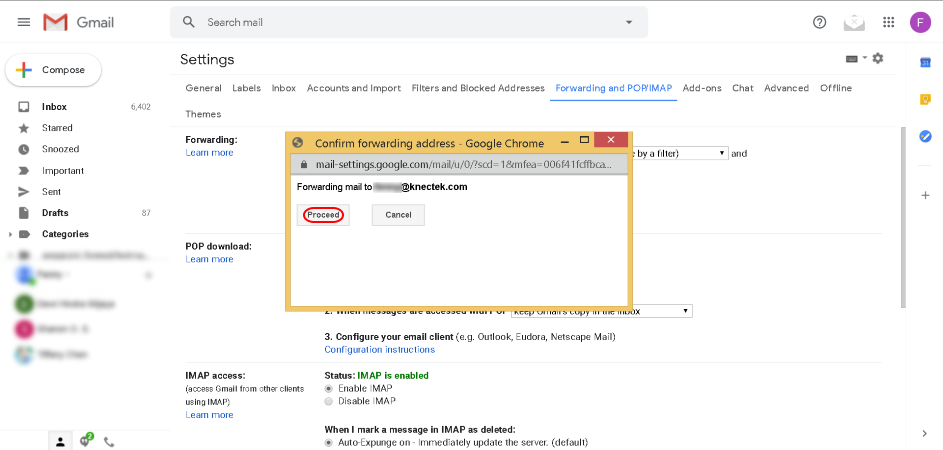Switch to the Chat tab
This screenshot has height=450, width=943.
[743, 88]
